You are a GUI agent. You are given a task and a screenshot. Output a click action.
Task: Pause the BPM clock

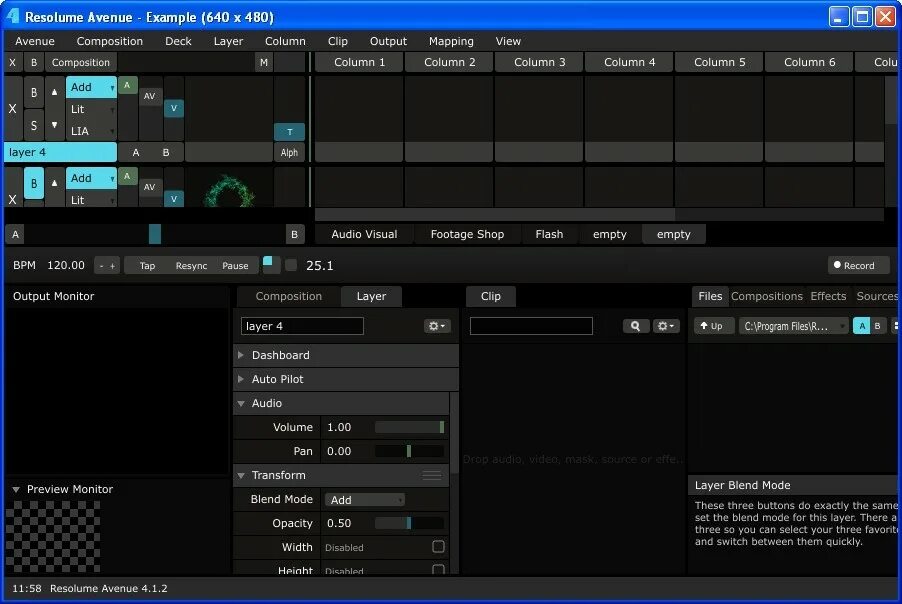coord(235,266)
